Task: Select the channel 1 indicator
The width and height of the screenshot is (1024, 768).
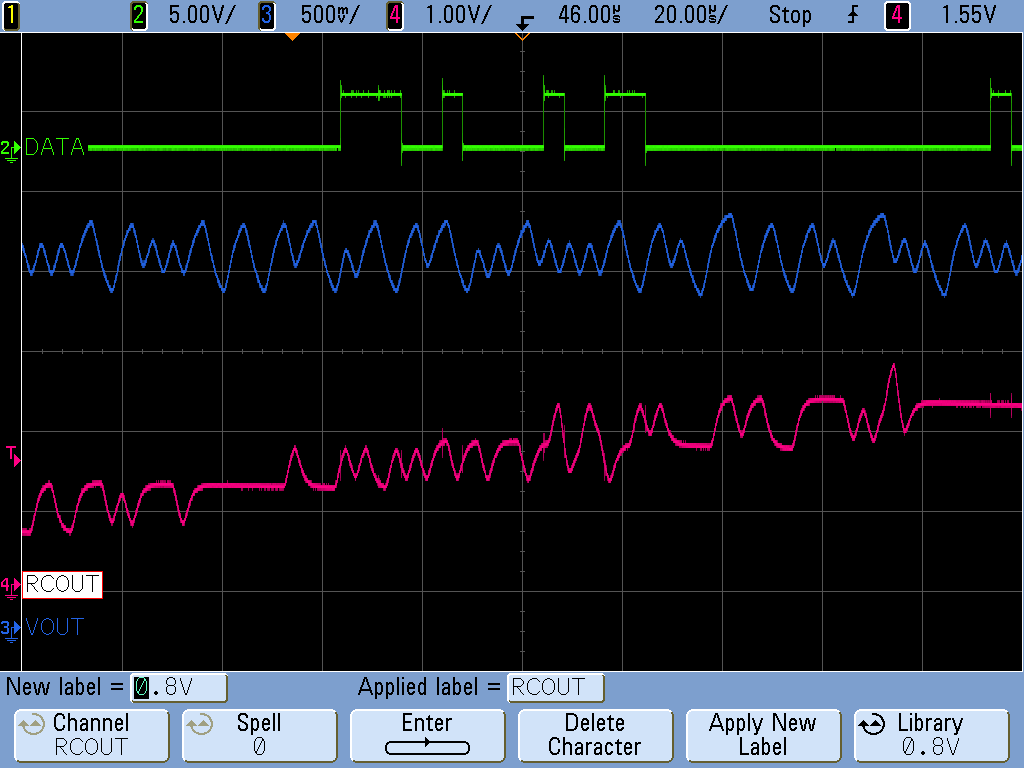Action: 10,15
